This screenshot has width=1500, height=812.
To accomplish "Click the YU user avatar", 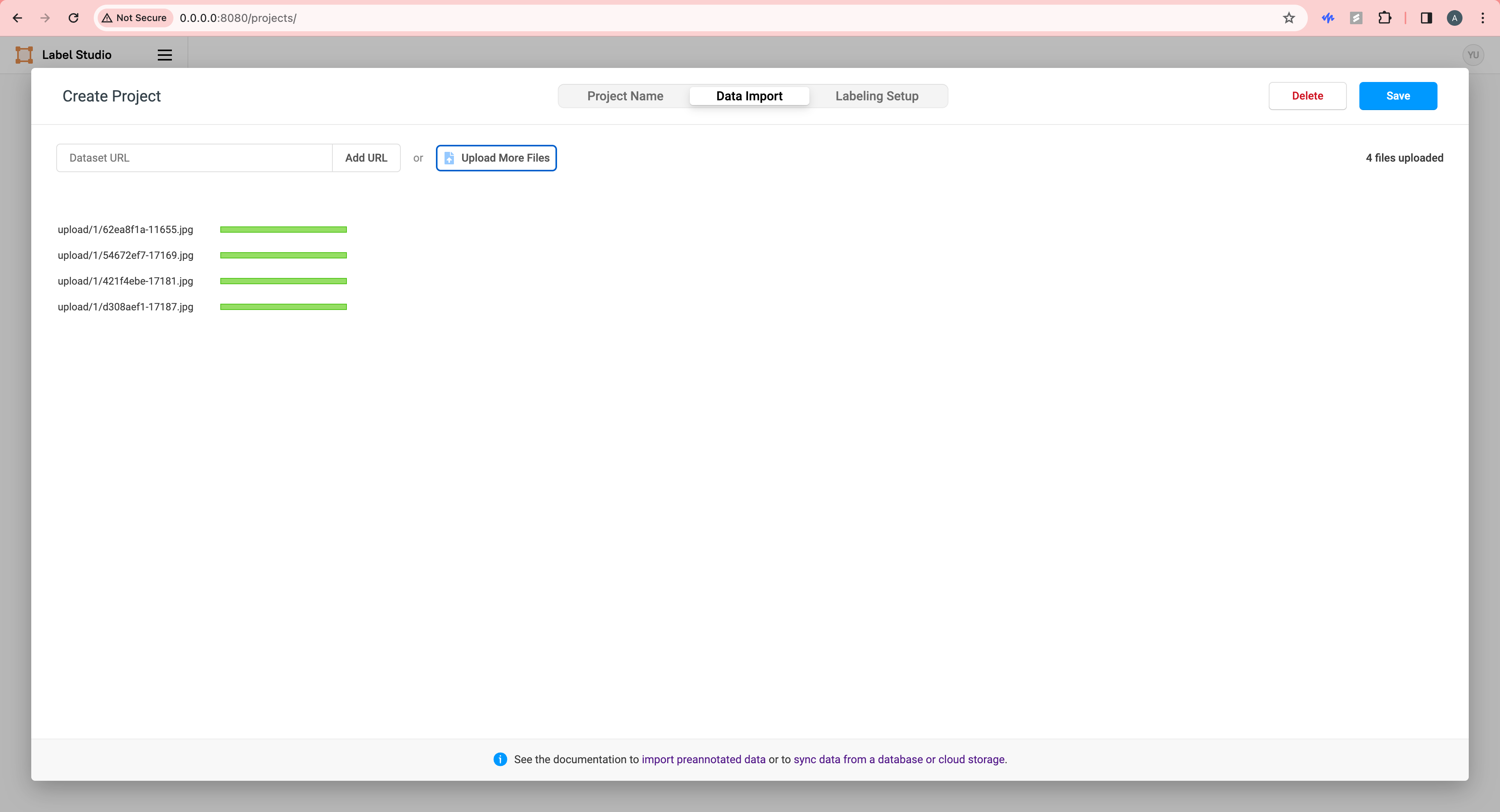I will click(x=1473, y=55).
